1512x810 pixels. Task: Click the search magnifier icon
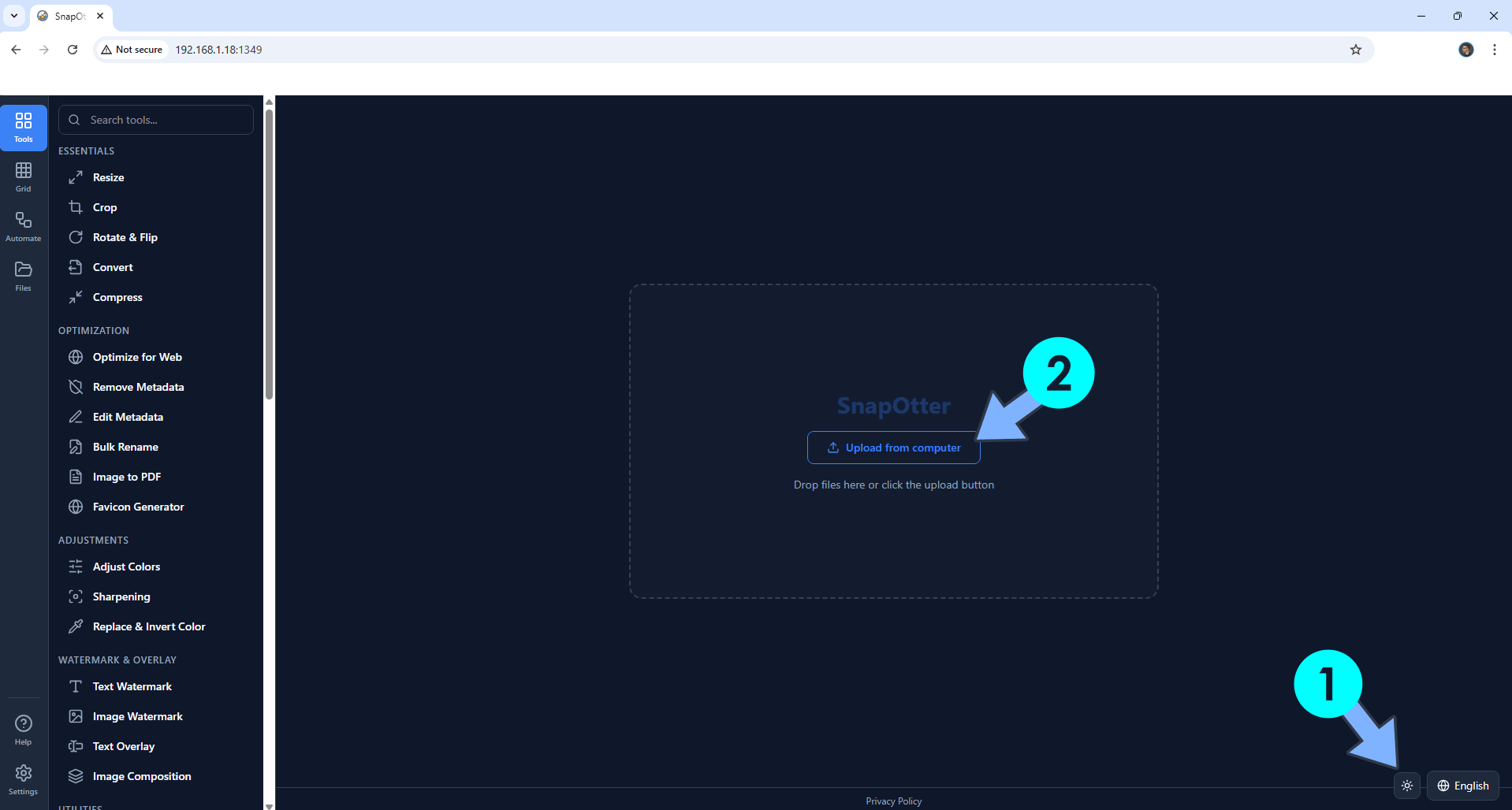click(x=74, y=120)
